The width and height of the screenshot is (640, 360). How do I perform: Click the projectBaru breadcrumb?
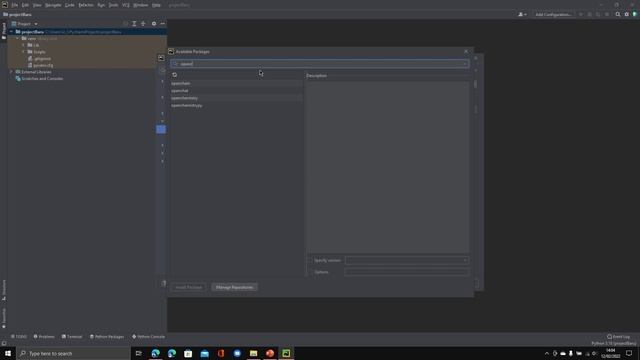pos(18,14)
